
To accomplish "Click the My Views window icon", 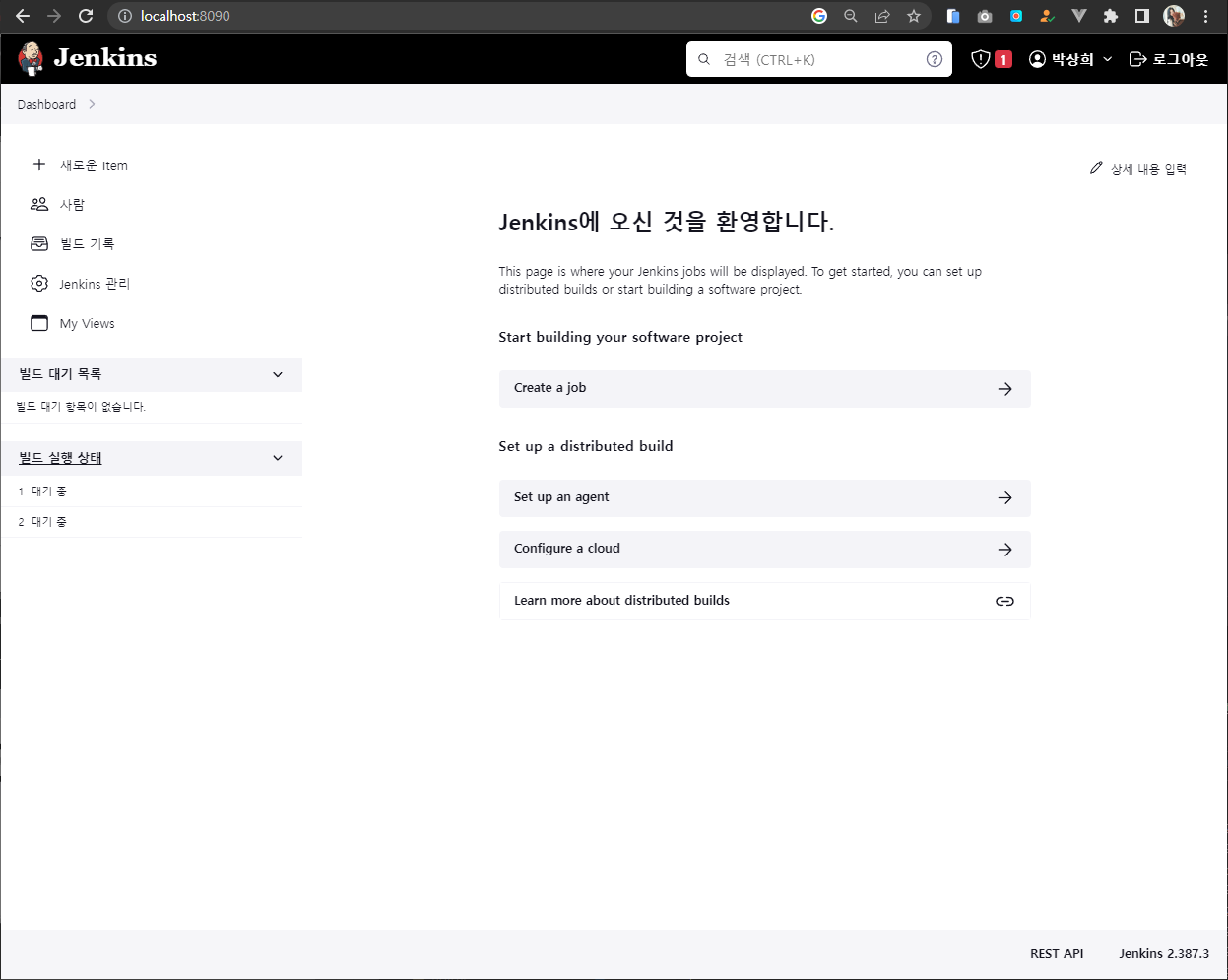I will pyautogui.click(x=39, y=323).
